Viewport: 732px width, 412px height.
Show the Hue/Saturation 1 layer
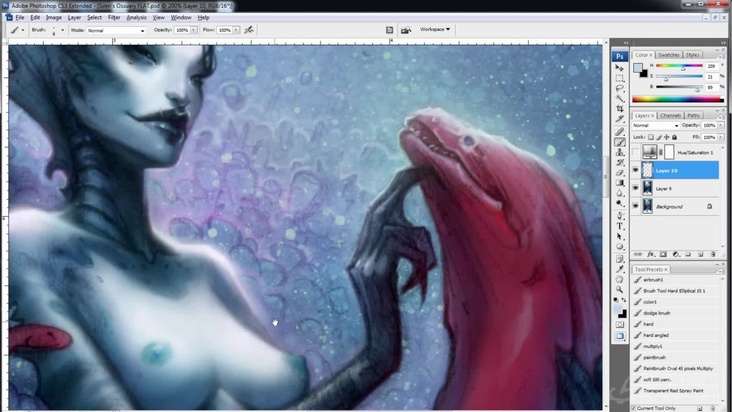coord(635,152)
